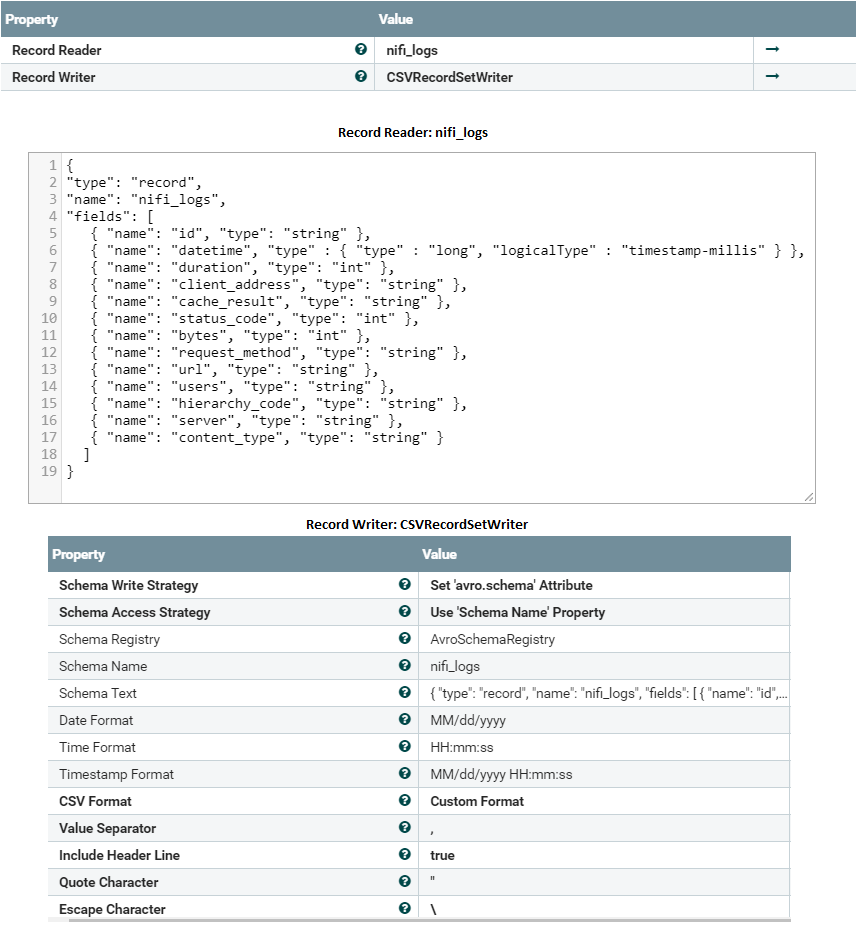This screenshot has width=856, height=940.
Task: Click help icon for CSV Format
Action: pos(405,801)
